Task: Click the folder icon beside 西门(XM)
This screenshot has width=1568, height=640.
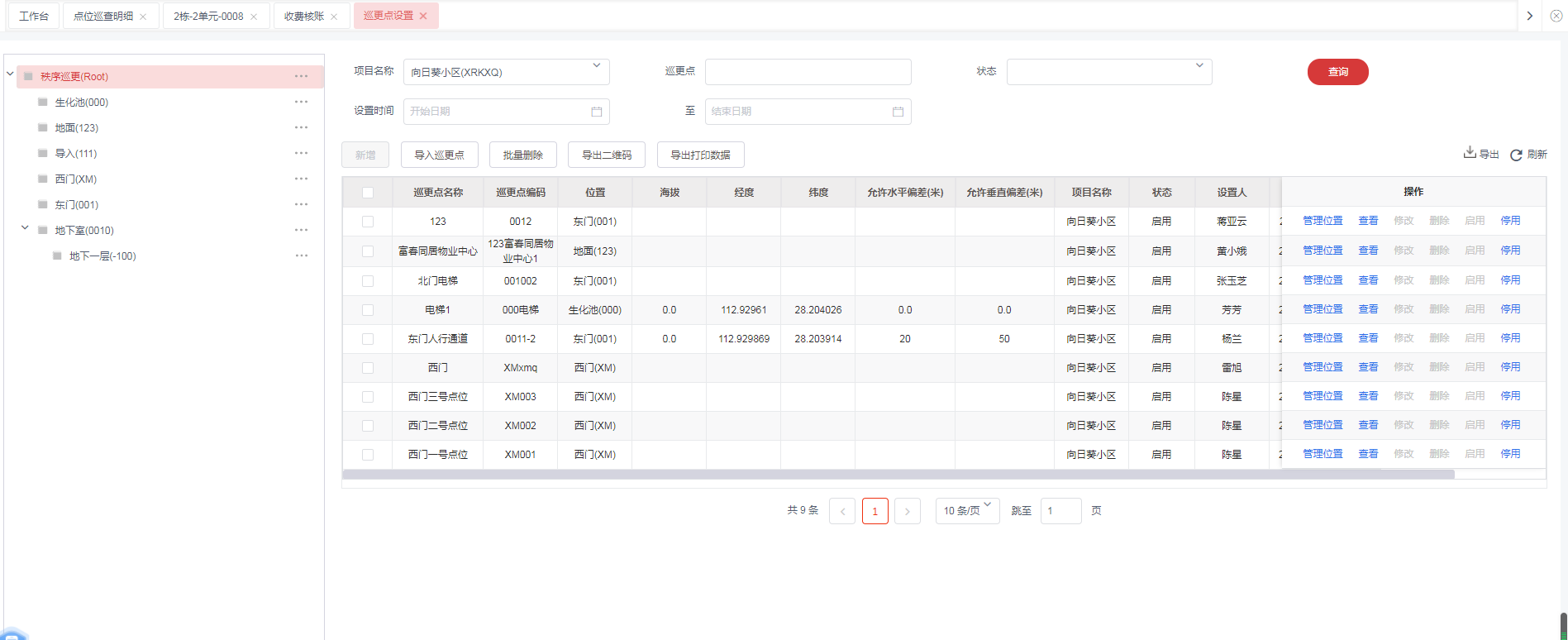Action: coord(43,179)
